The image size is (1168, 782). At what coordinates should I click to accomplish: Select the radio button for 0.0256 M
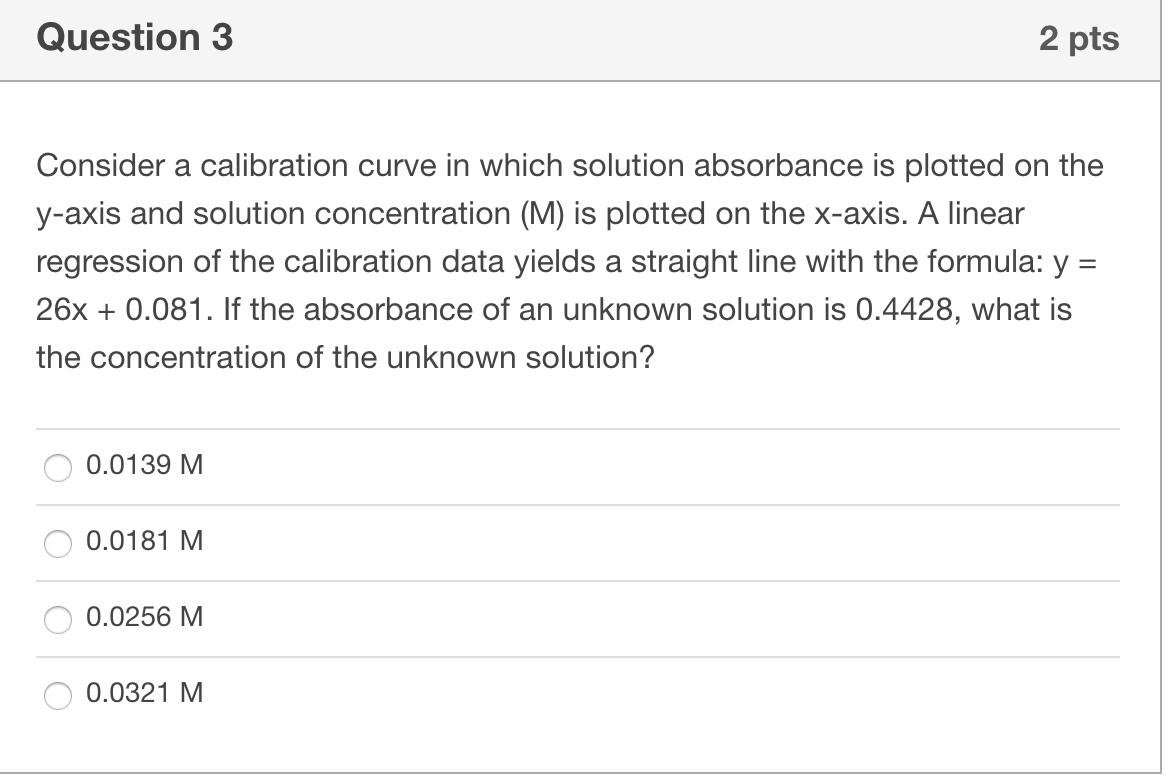[x=57, y=619]
